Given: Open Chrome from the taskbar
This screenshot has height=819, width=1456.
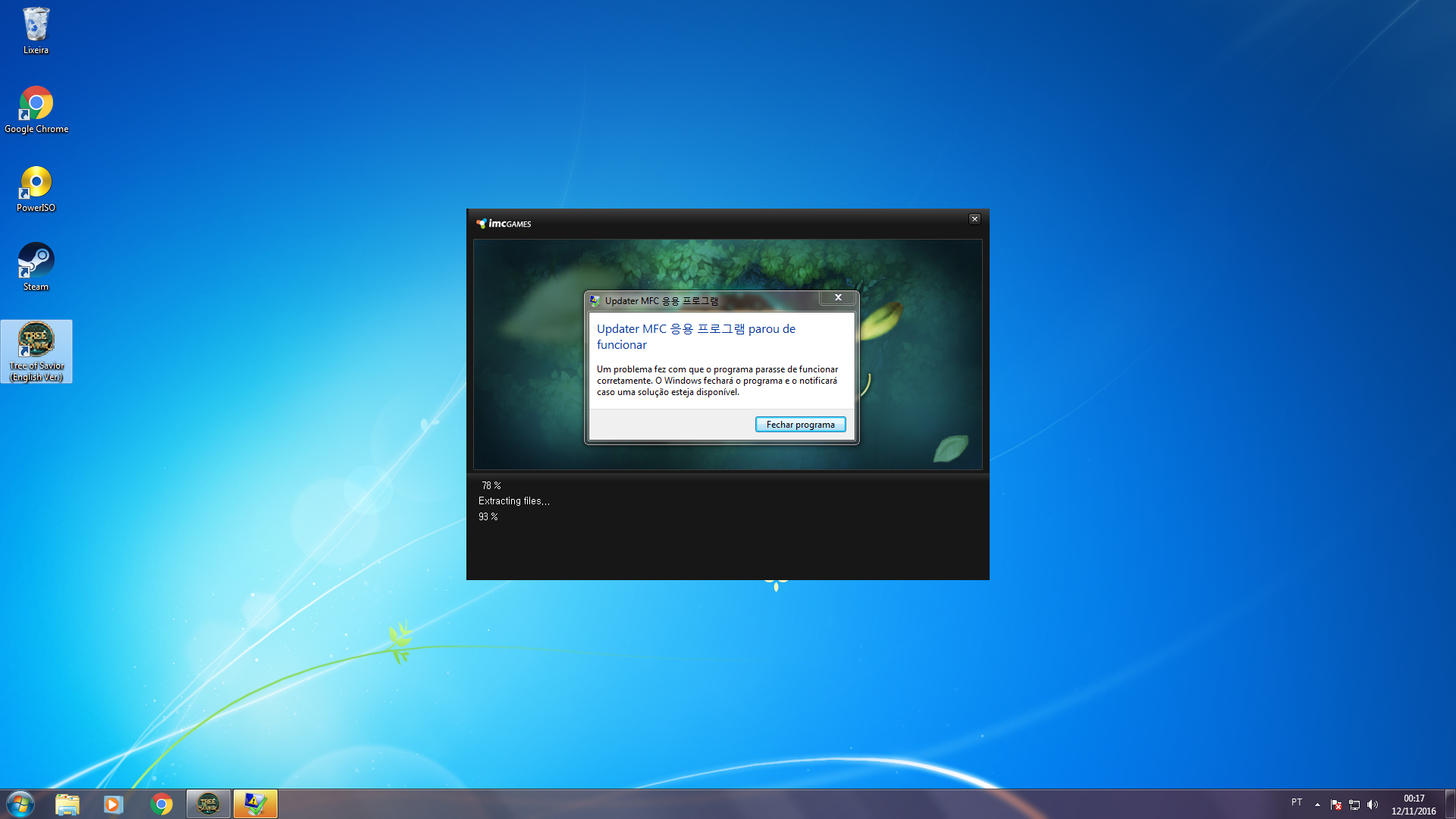Looking at the screenshot, I should pyautogui.click(x=161, y=804).
